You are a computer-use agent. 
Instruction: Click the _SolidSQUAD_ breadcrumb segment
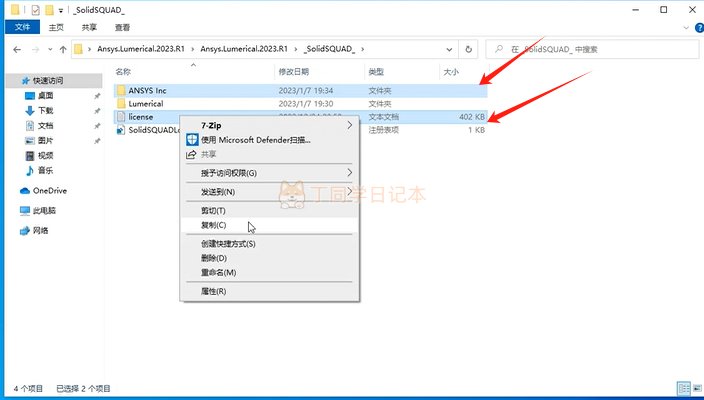(x=330, y=49)
